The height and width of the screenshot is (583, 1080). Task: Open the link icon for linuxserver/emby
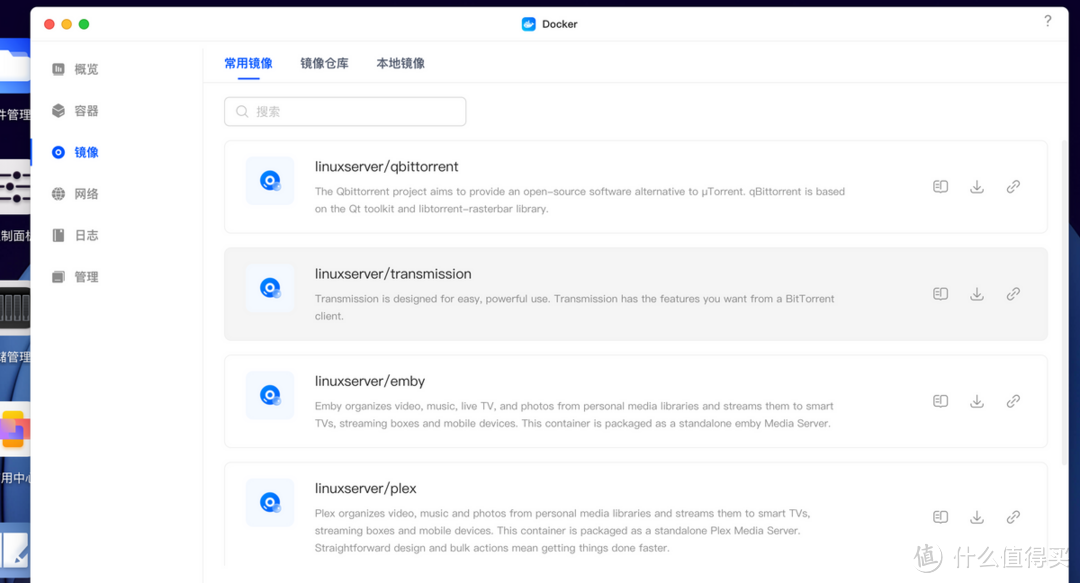pos(1013,400)
